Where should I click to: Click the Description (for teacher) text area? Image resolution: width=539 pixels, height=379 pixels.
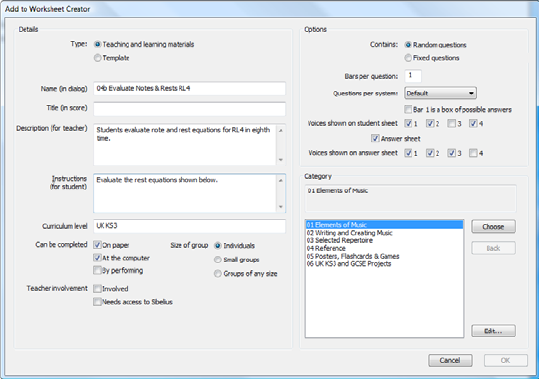185,145
